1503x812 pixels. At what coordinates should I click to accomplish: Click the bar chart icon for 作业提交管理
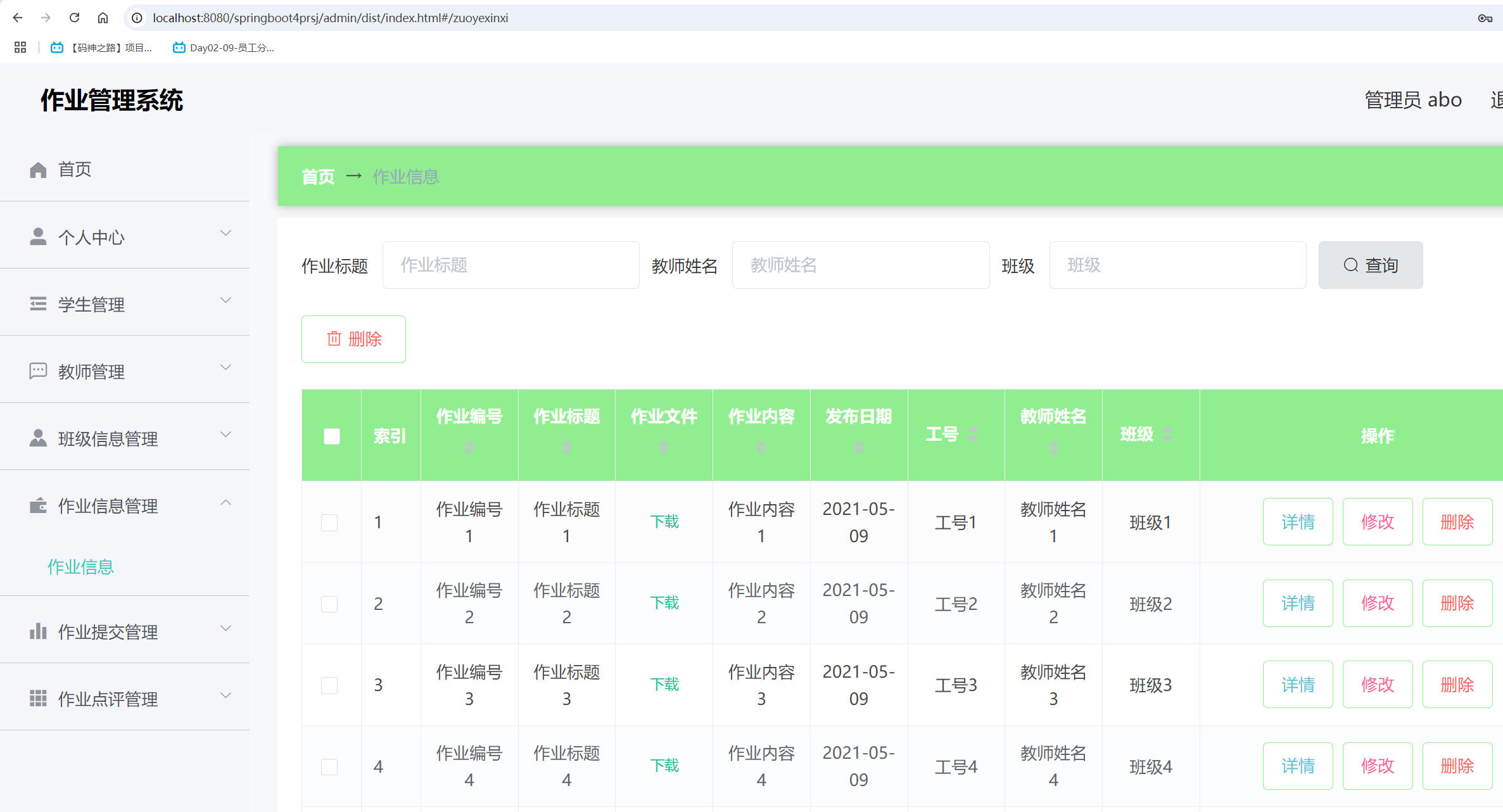pyautogui.click(x=38, y=631)
